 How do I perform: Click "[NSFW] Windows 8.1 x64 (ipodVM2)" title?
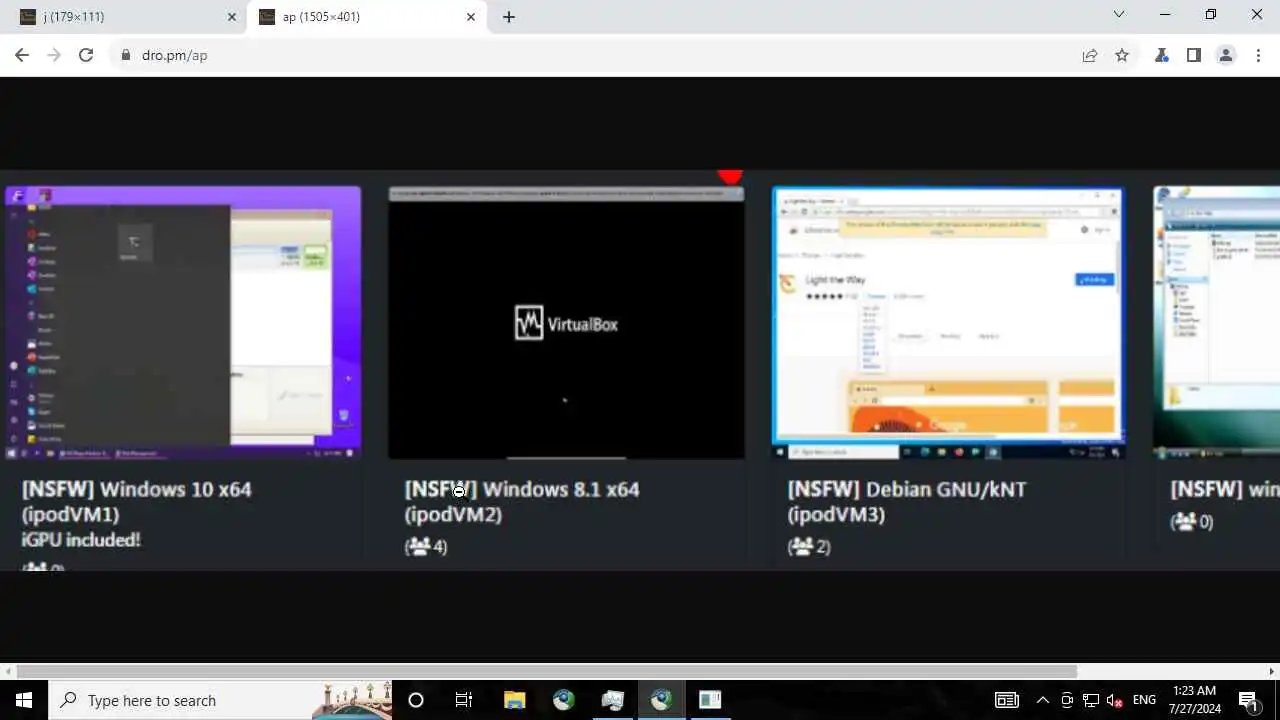[522, 502]
